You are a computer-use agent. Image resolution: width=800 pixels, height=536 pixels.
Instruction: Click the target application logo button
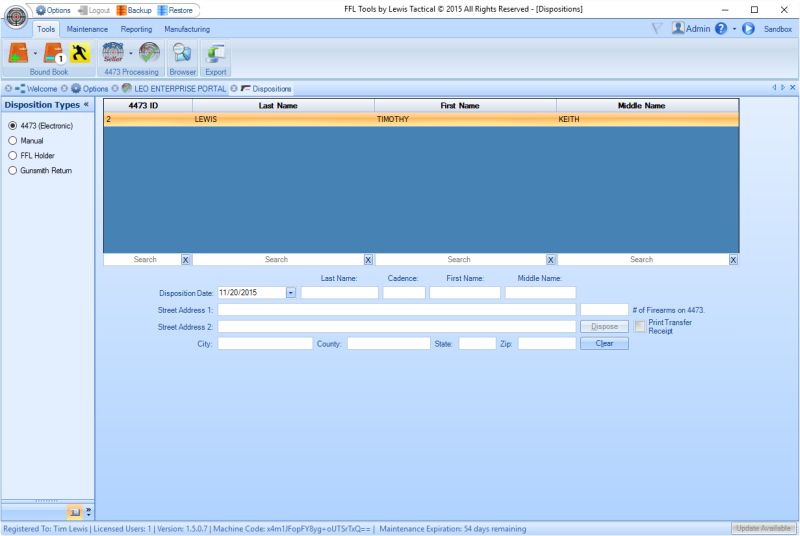point(16,17)
